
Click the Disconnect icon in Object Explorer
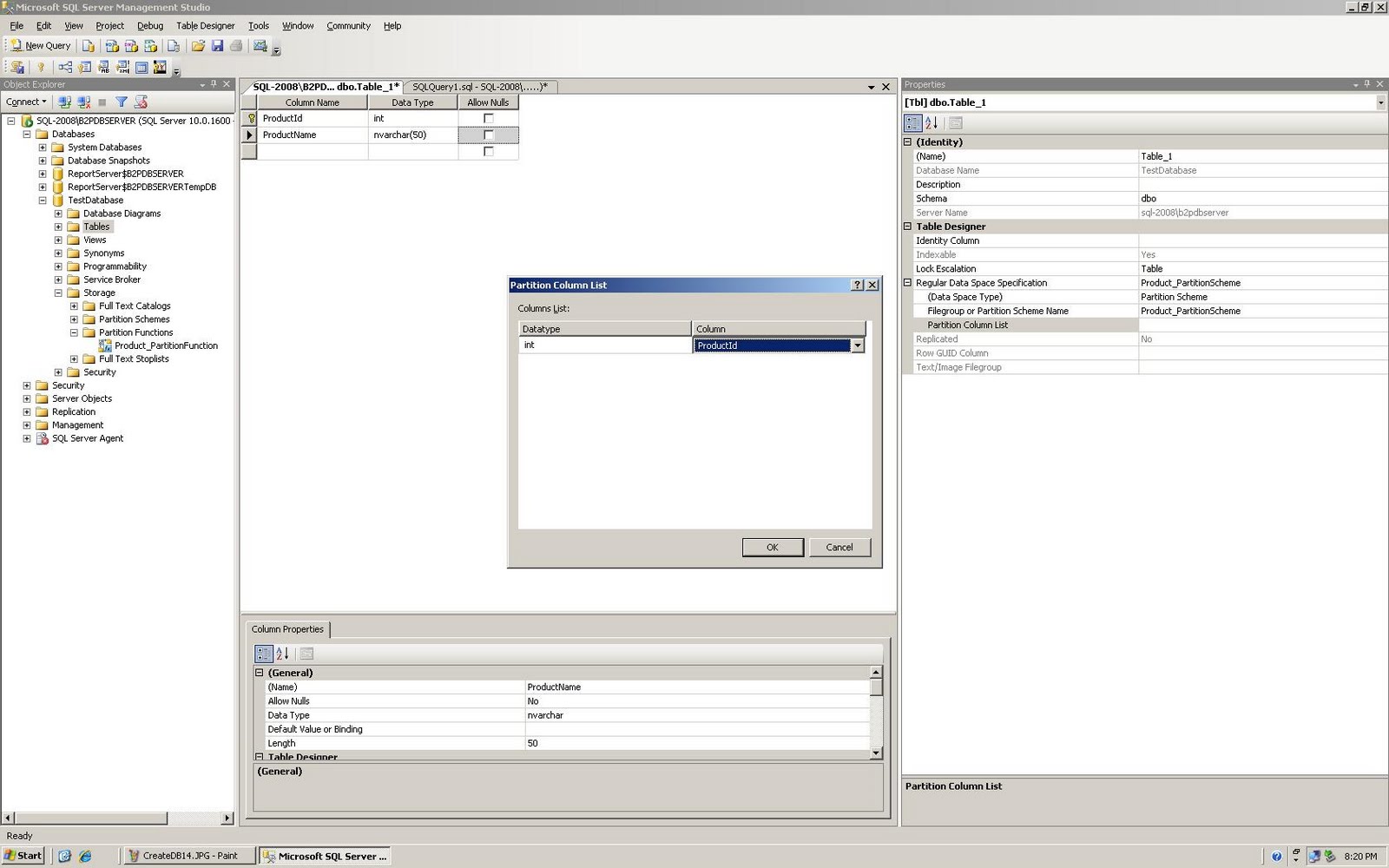coord(84,102)
